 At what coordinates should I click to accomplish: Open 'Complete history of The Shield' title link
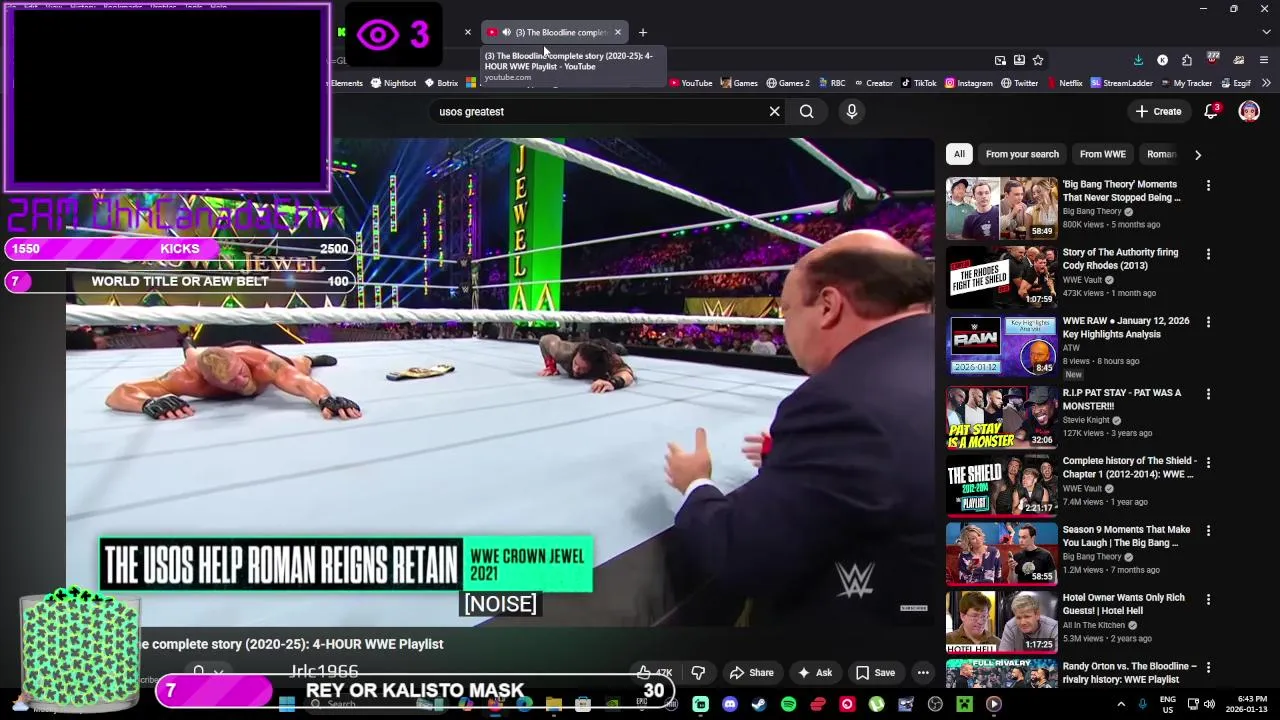1129,467
